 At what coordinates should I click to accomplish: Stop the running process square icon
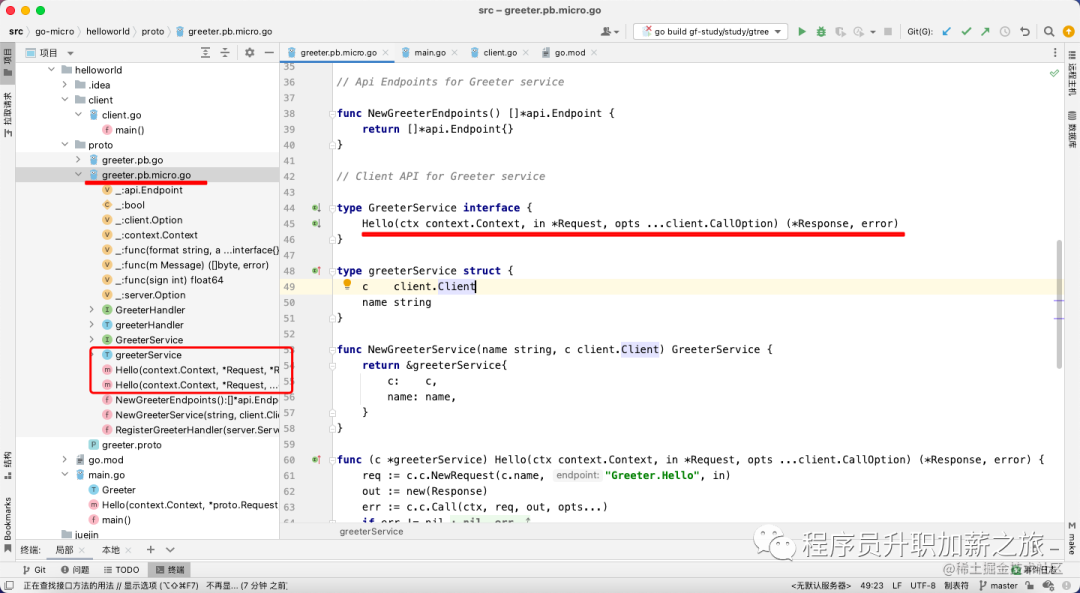[888, 32]
